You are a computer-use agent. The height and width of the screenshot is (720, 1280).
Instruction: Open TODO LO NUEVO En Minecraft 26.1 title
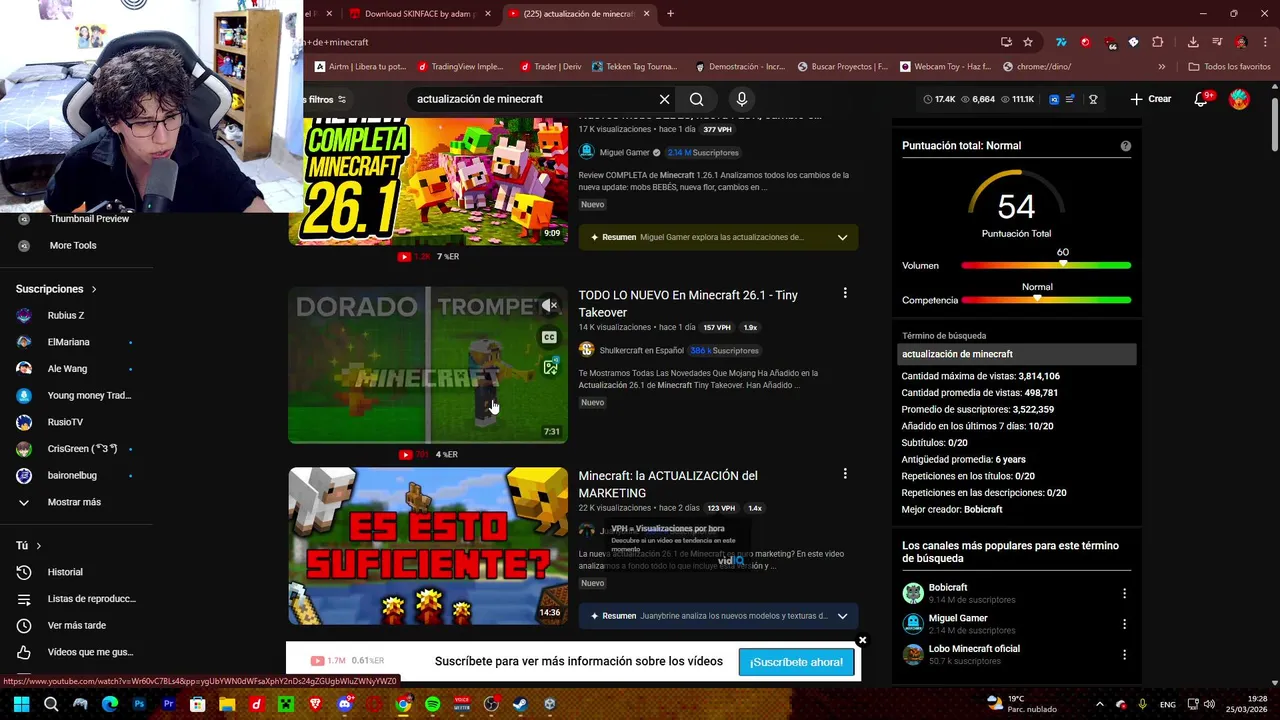688,304
